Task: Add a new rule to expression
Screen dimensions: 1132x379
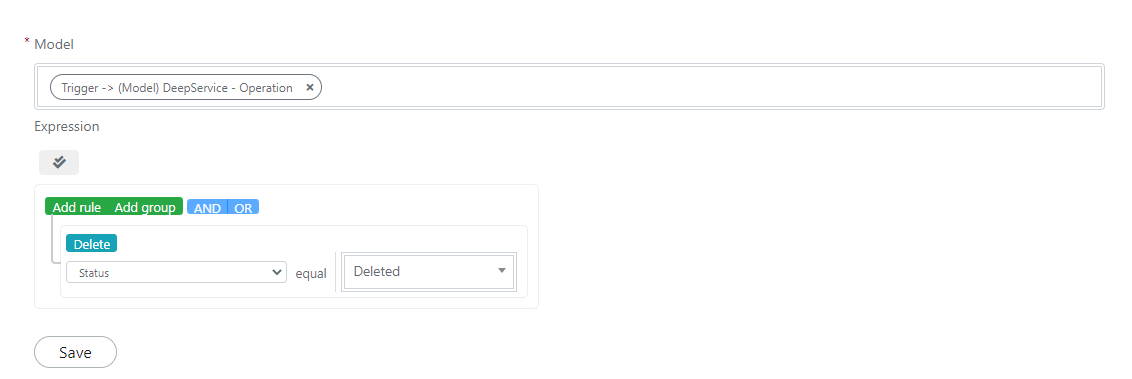Action: coord(77,207)
